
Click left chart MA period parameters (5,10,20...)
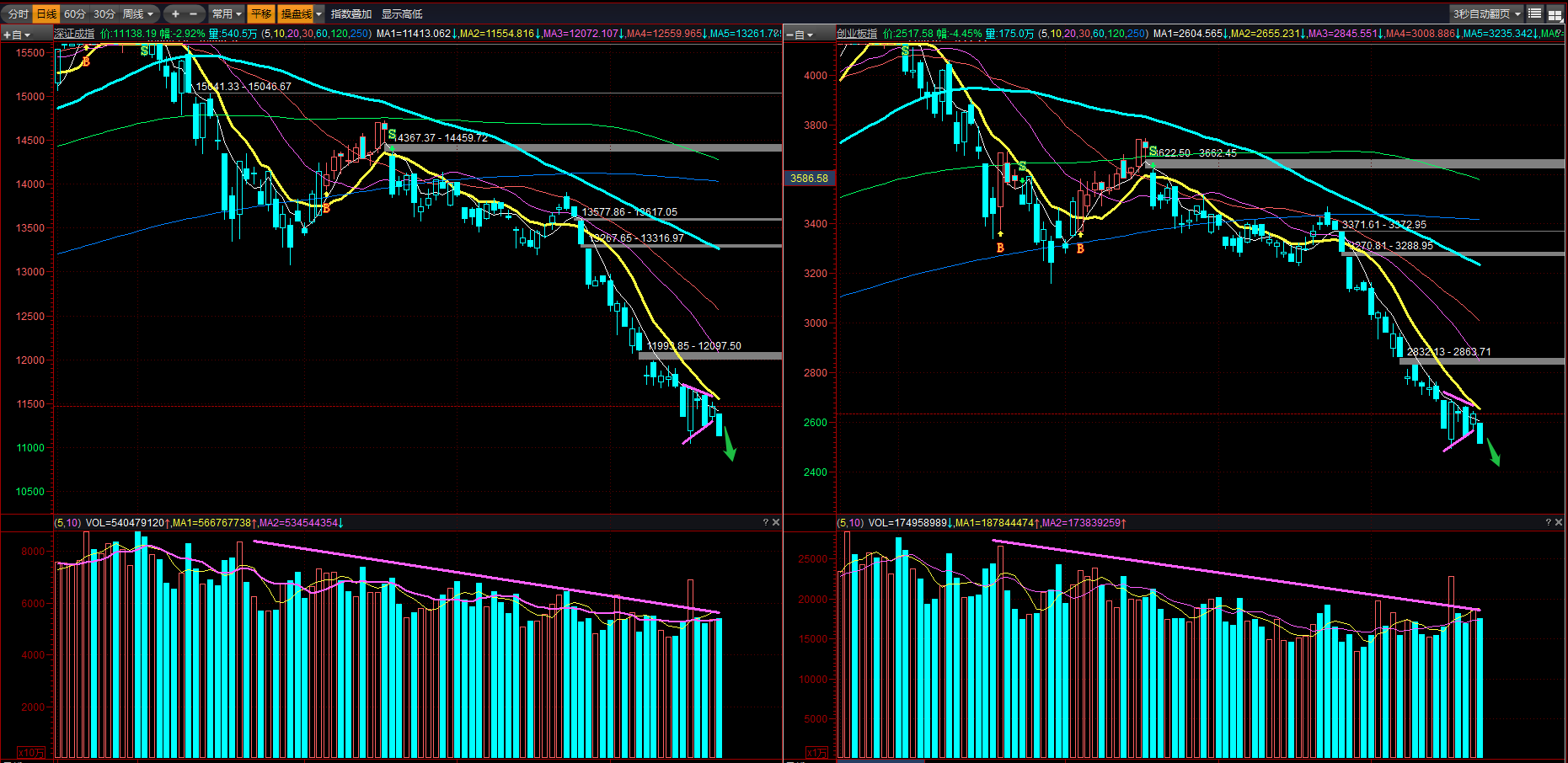point(316,34)
